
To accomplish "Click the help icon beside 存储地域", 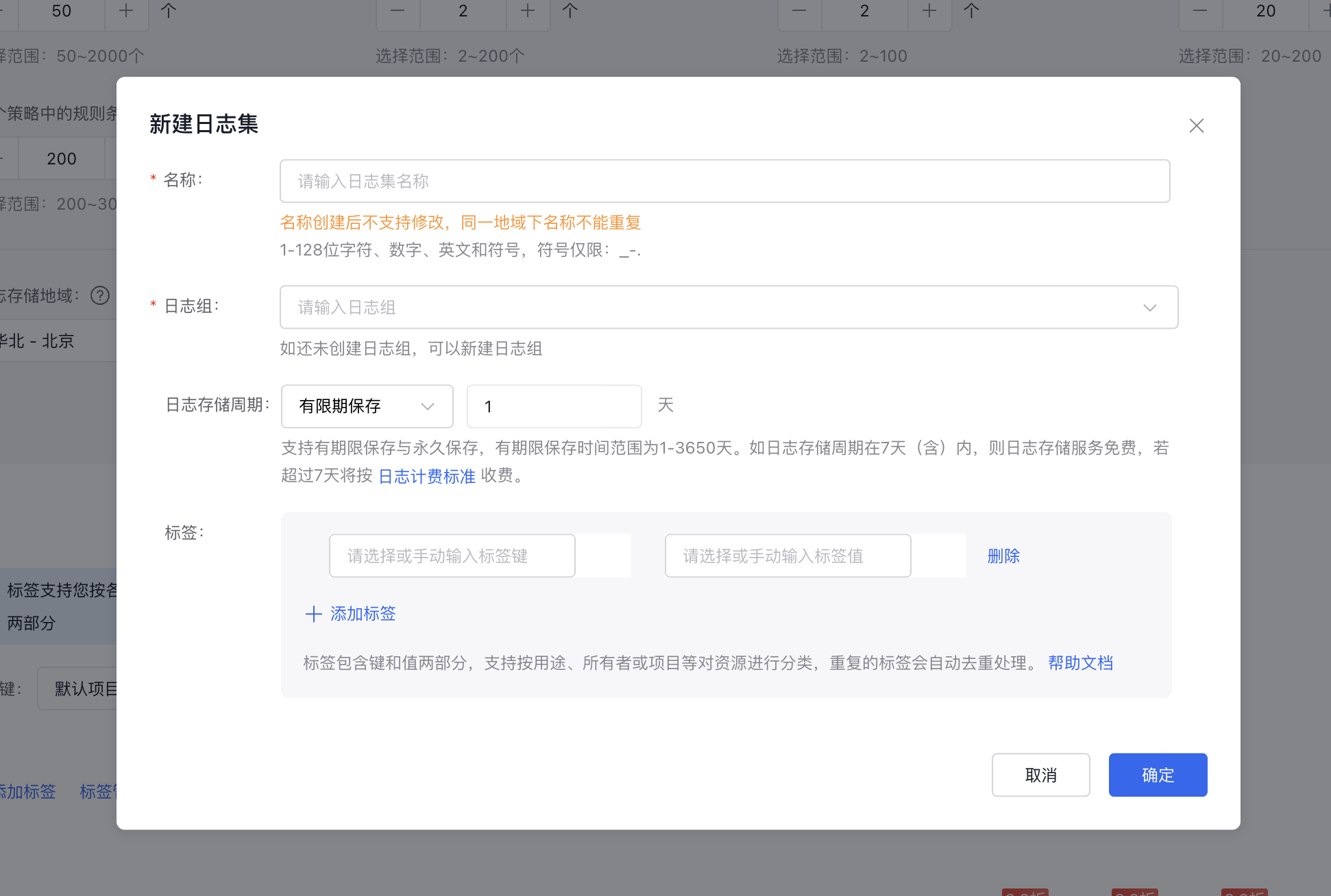I will click(x=100, y=296).
